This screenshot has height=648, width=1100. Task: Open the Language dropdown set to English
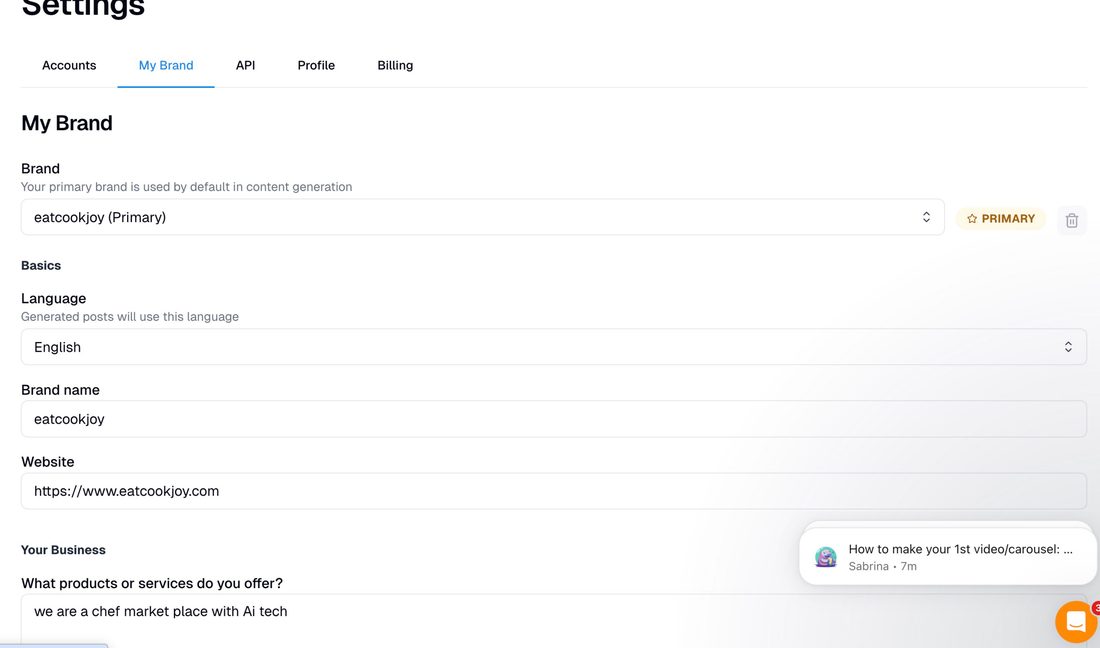(554, 347)
